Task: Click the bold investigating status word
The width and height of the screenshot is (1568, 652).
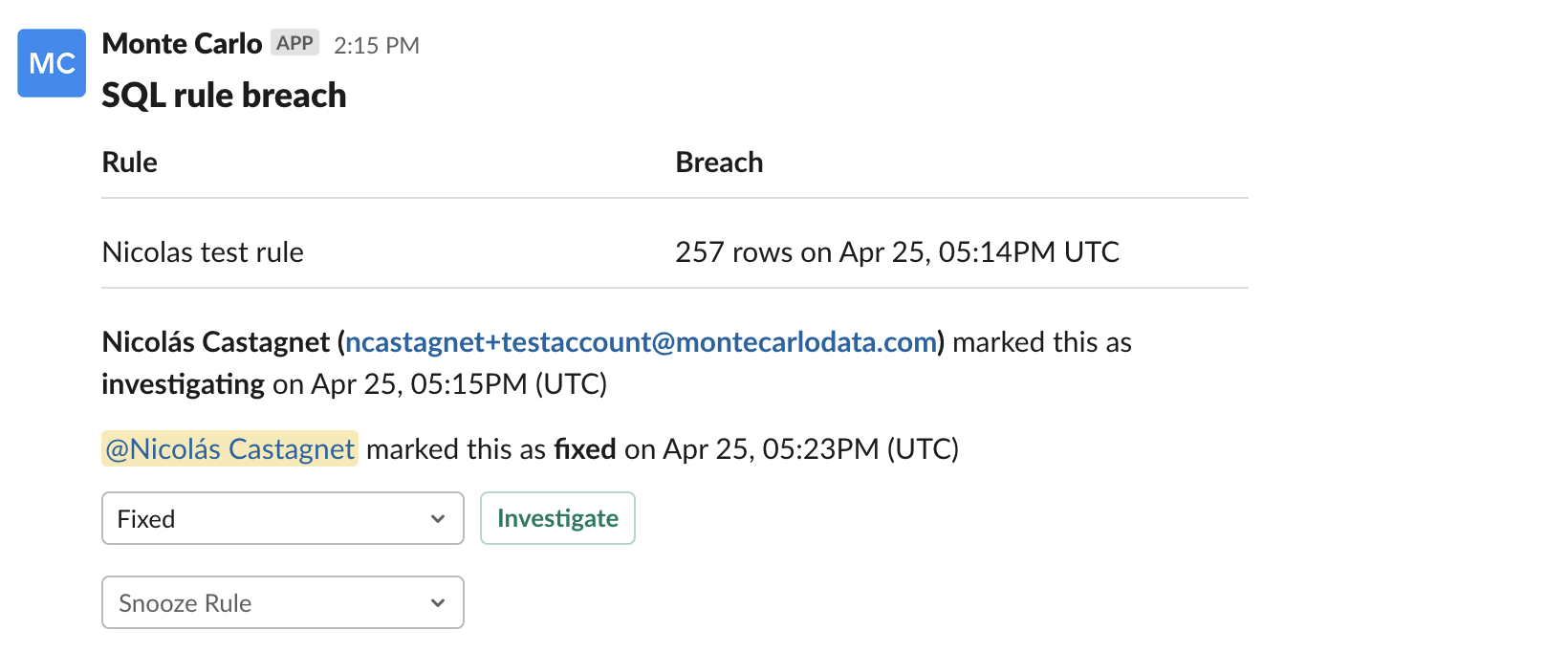Action: pos(184,384)
